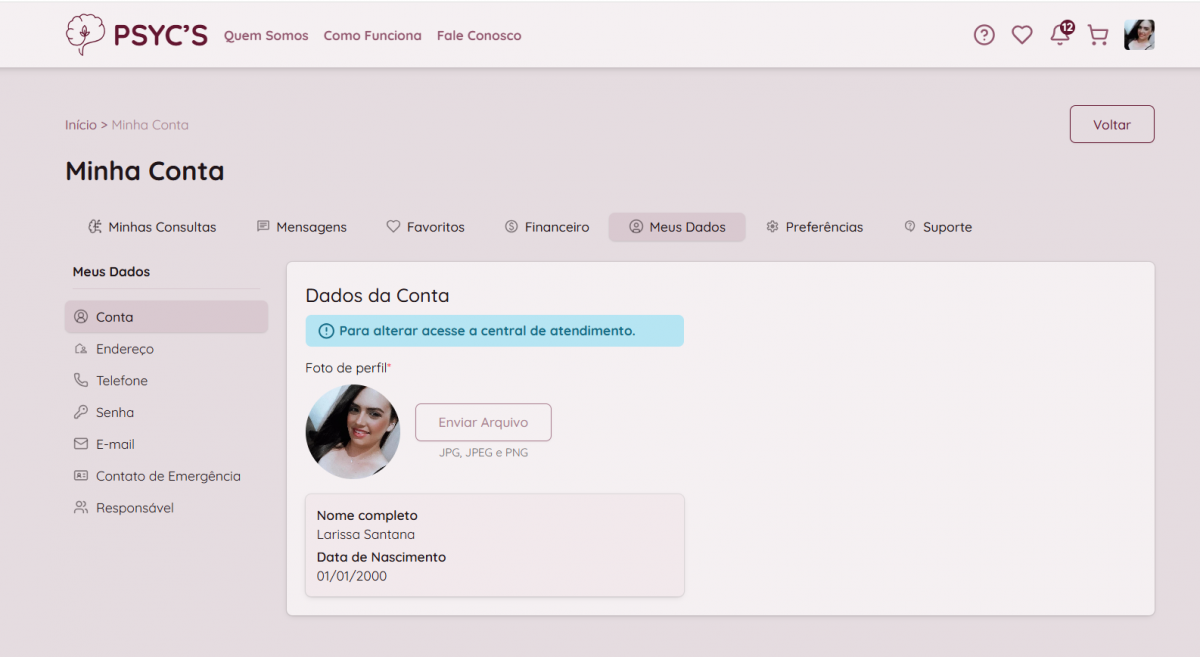Select the Financeiro tab

point(547,227)
